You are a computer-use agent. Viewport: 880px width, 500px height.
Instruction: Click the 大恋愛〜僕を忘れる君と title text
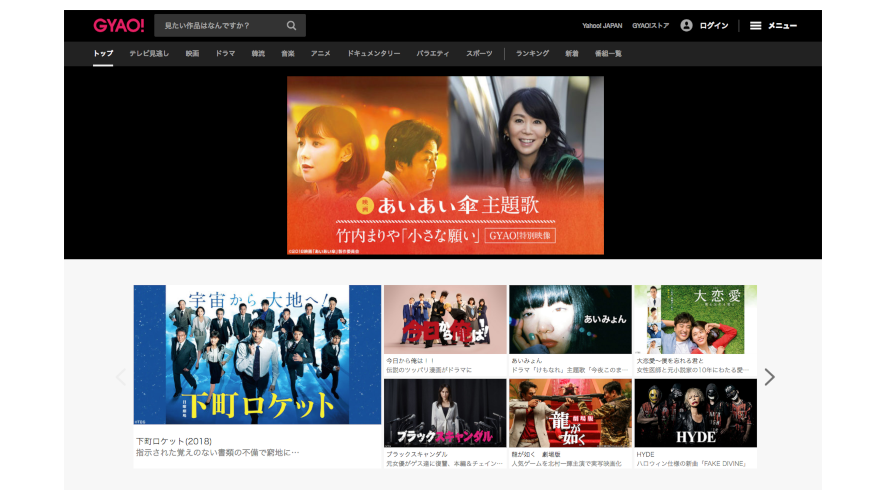(670, 361)
